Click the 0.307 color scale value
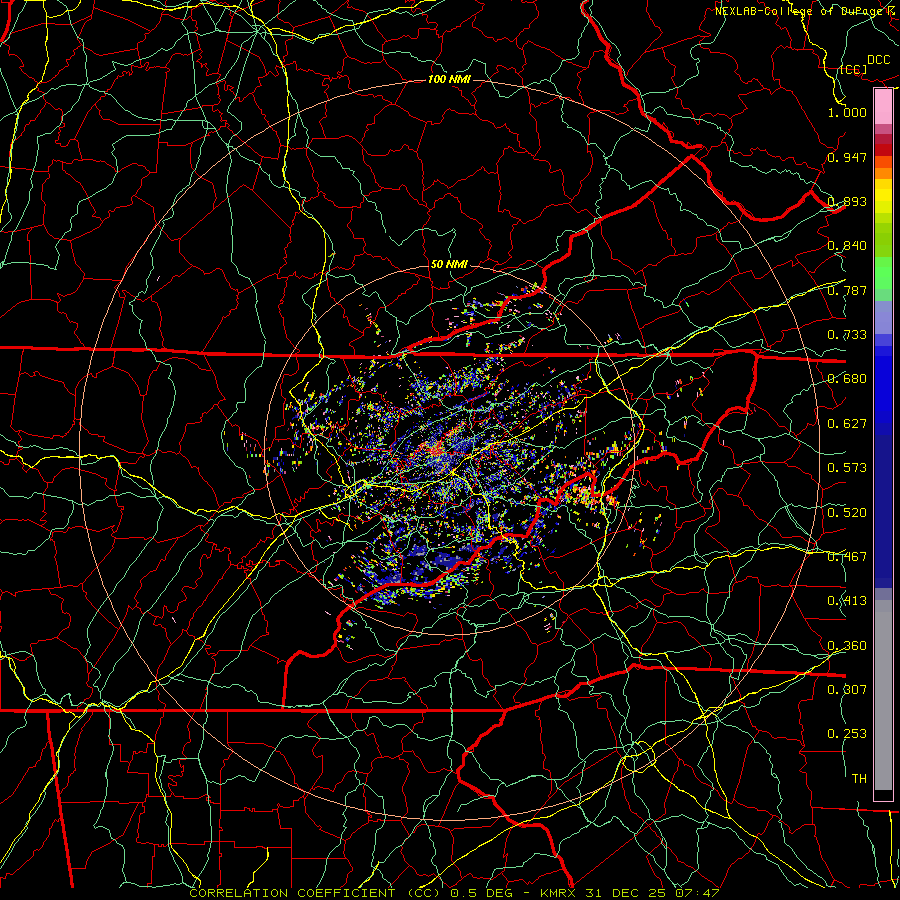900x900 pixels. pyautogui.click(x=847, y=690)
